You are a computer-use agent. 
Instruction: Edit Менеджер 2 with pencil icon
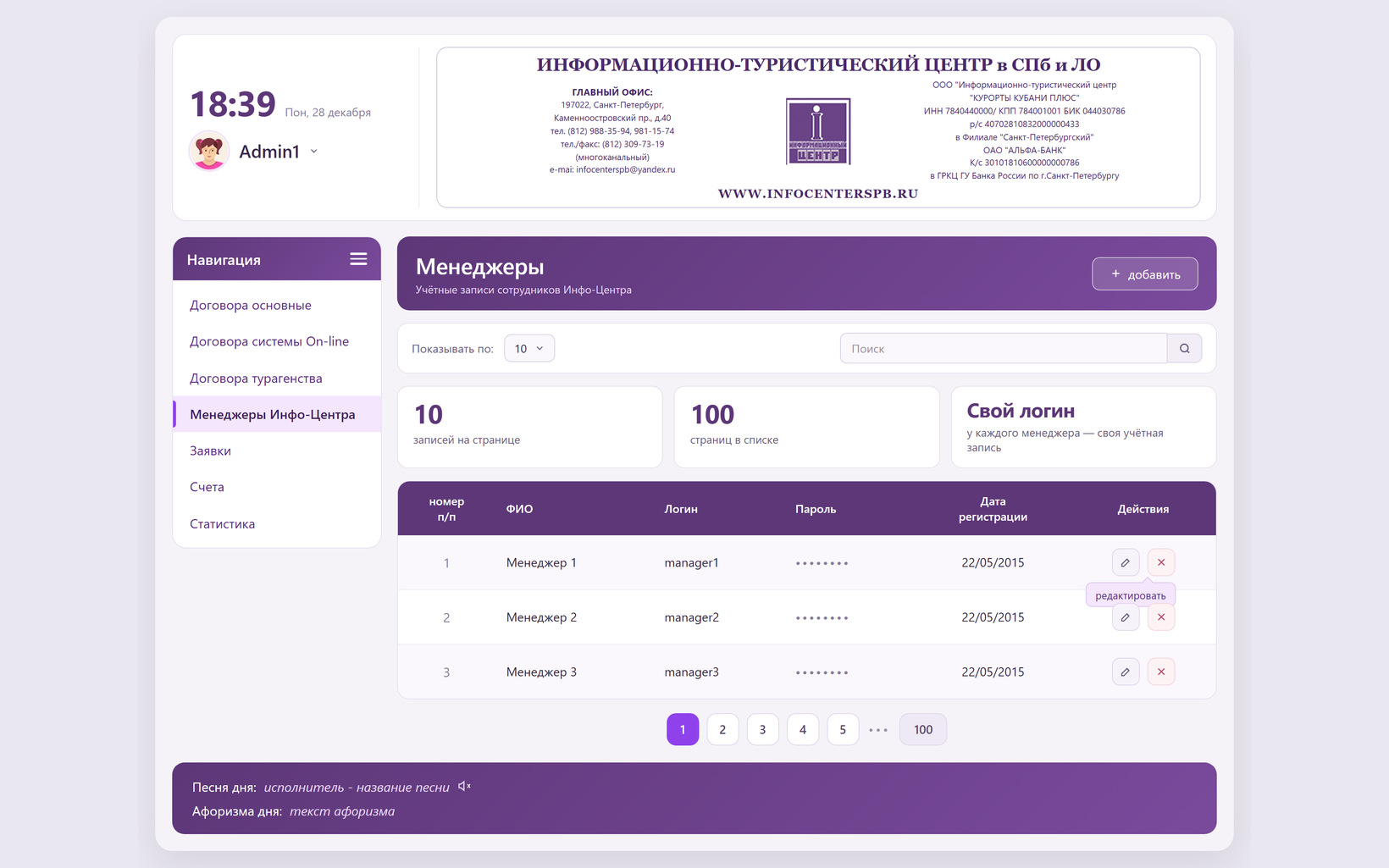point(1125,617)
